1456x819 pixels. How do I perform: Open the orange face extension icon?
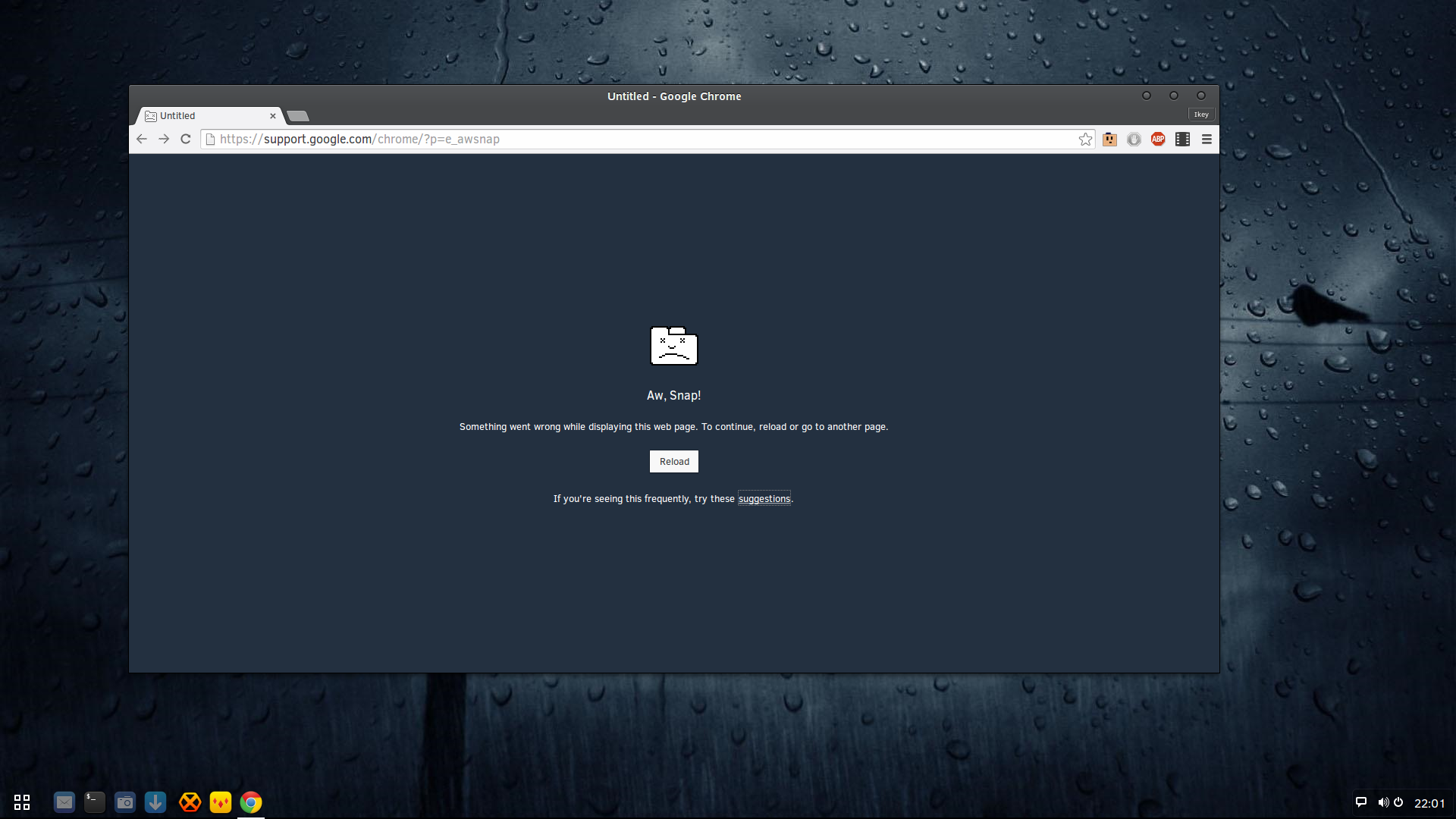point(1109,139)
